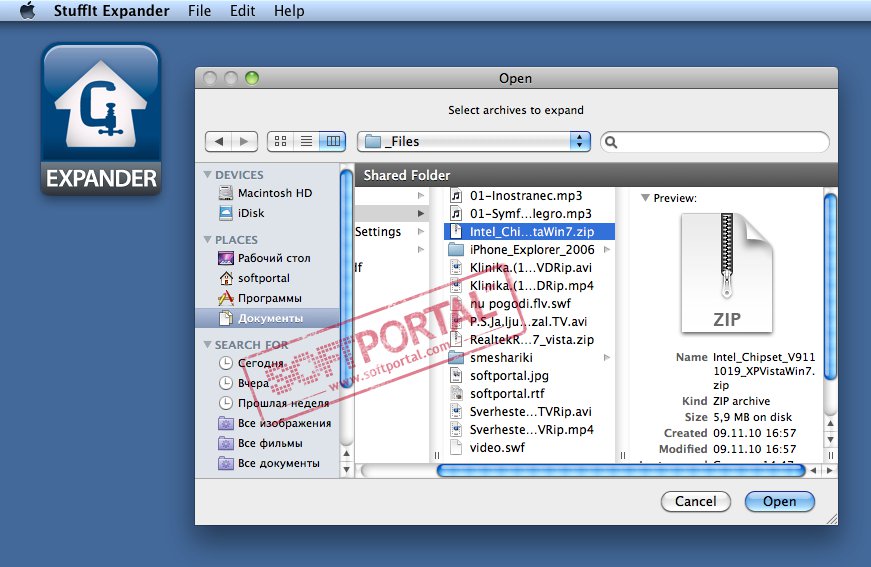Open the Edit menu
871x567 pixels.
(x=242, y=11)
